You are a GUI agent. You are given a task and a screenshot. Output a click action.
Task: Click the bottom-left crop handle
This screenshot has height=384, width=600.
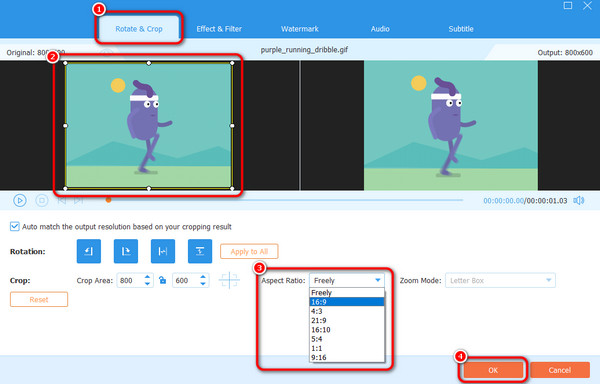pyautogui.click(x=65, y=188)
